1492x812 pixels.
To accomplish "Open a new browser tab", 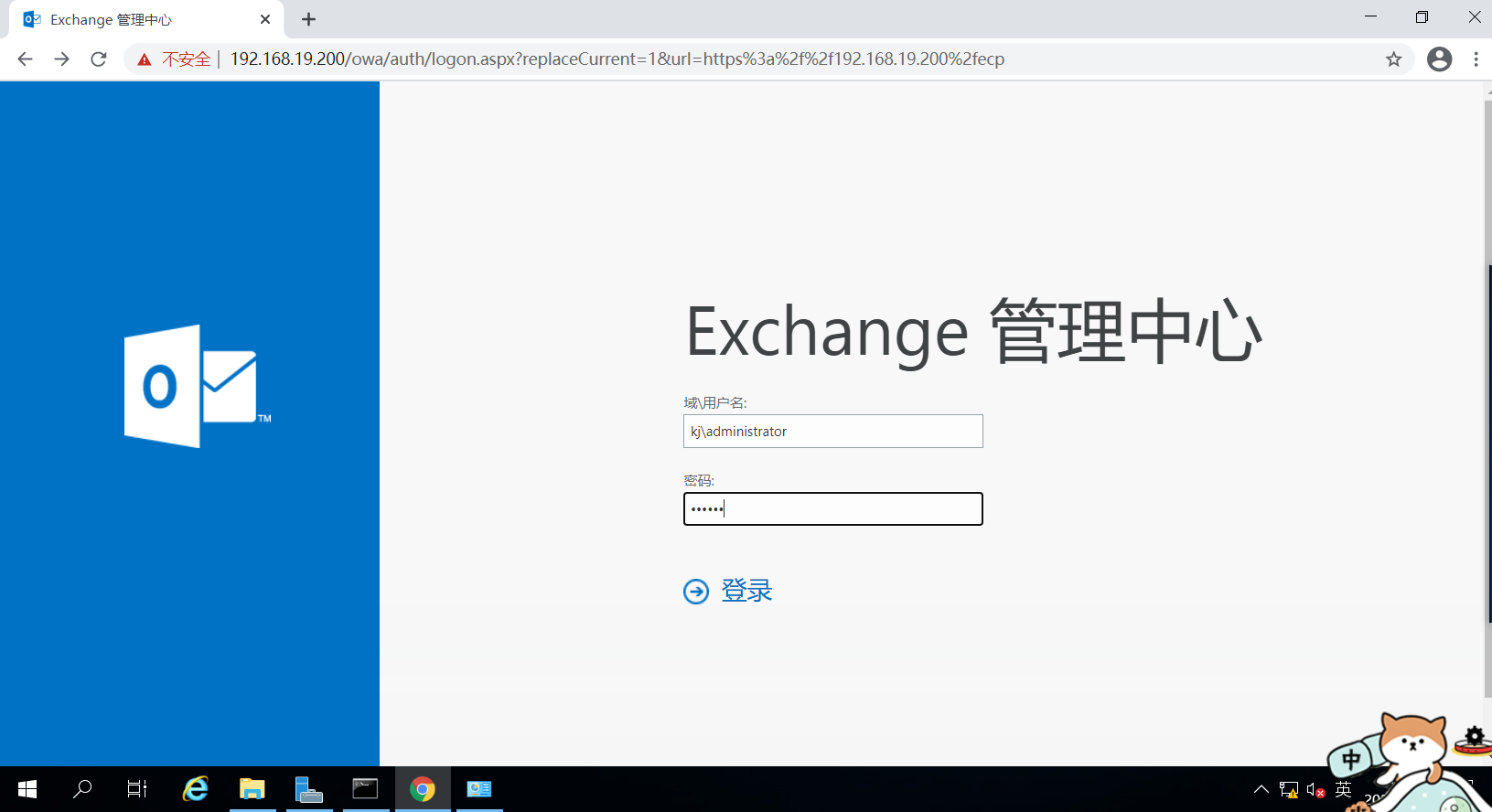I will (x=309, y=19).
